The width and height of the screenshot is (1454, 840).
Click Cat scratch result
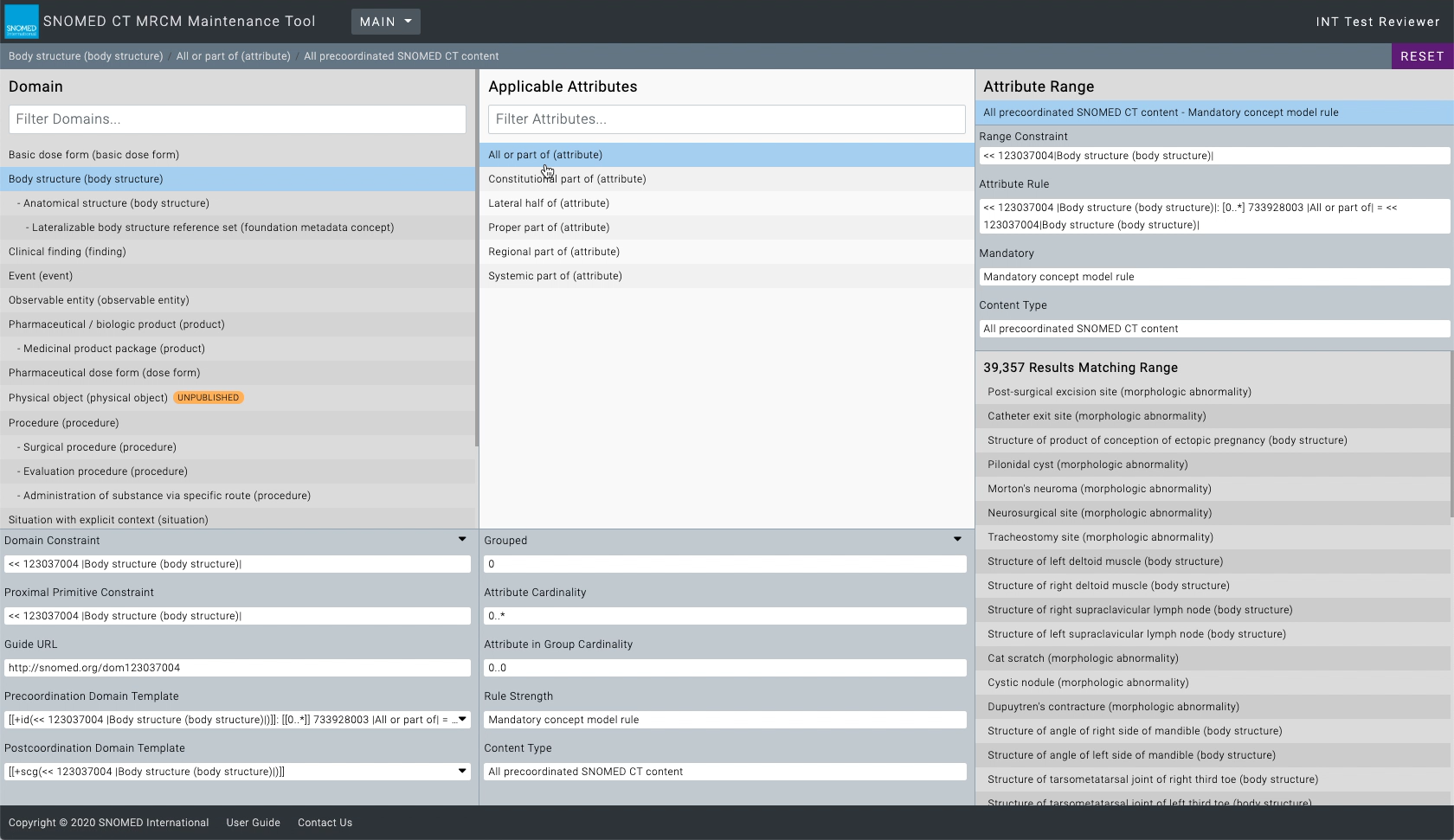click(1213, 658)
